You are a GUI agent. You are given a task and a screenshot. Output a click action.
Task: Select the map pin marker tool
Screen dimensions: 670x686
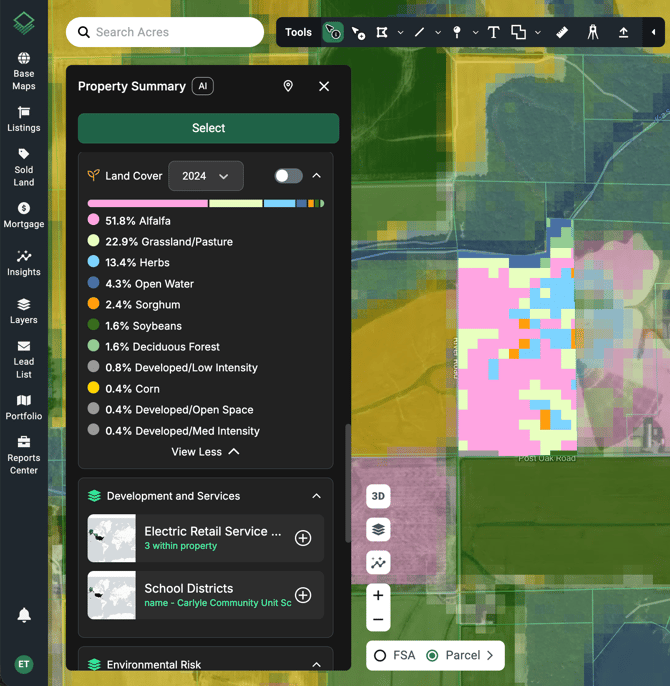click(x=456, y=32)
